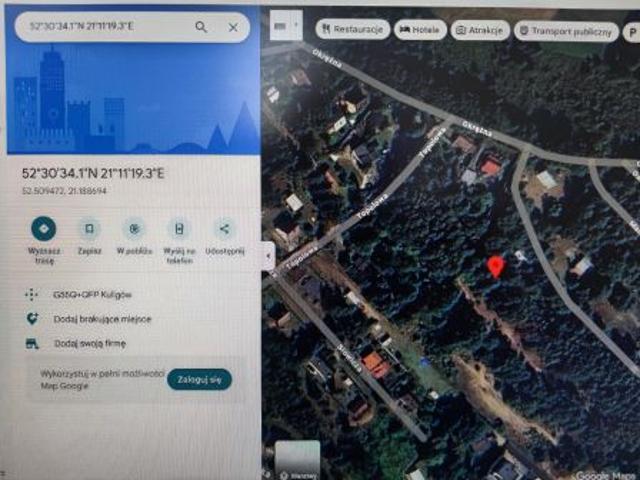Click the search magnifier icon

click(x=201, y=27)
